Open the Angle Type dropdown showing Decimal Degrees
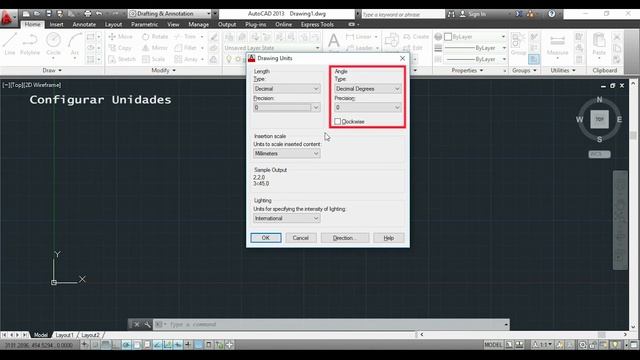 click(x=368, y=89)
